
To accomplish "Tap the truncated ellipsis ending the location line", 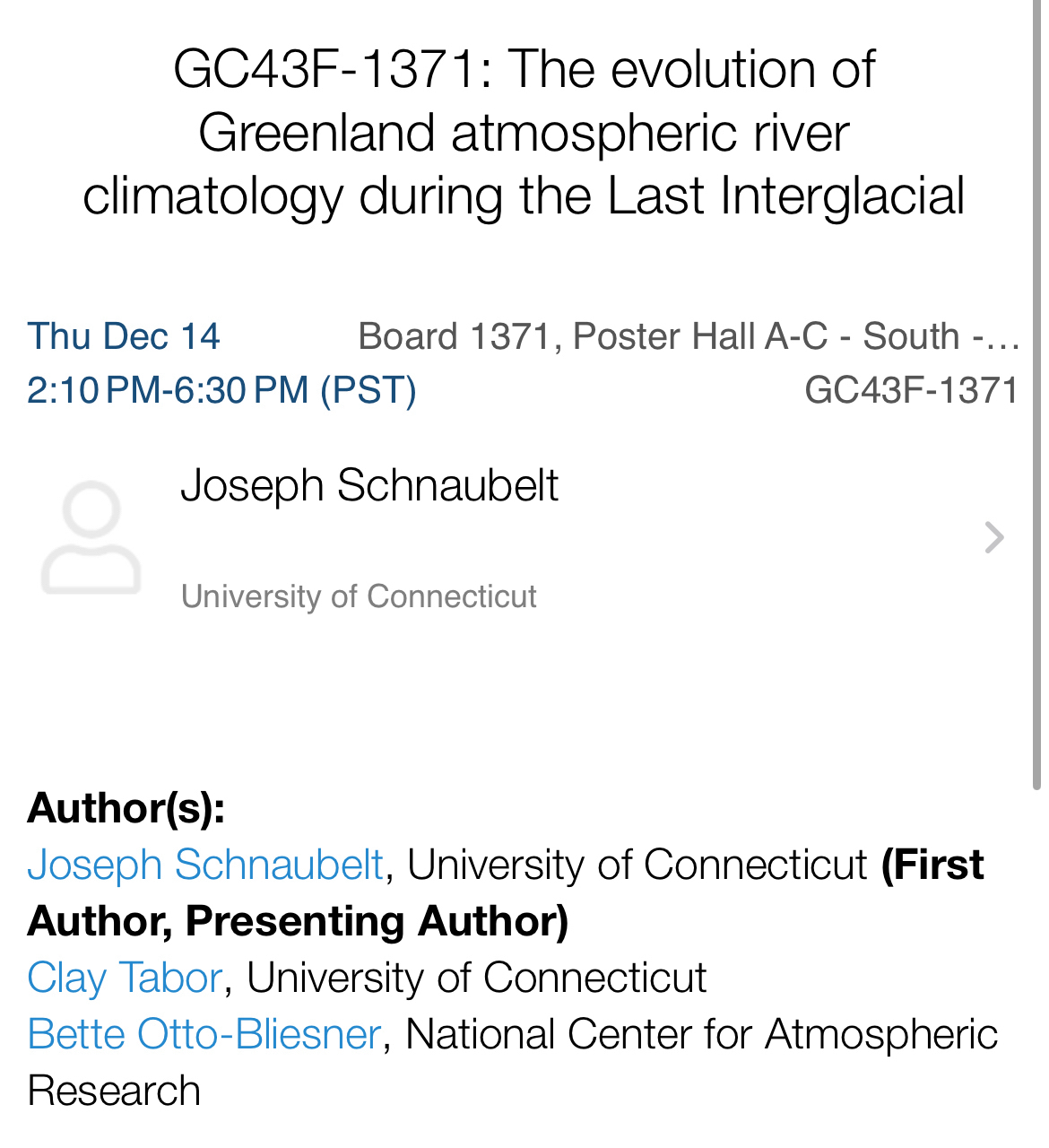I will 1006,338.
